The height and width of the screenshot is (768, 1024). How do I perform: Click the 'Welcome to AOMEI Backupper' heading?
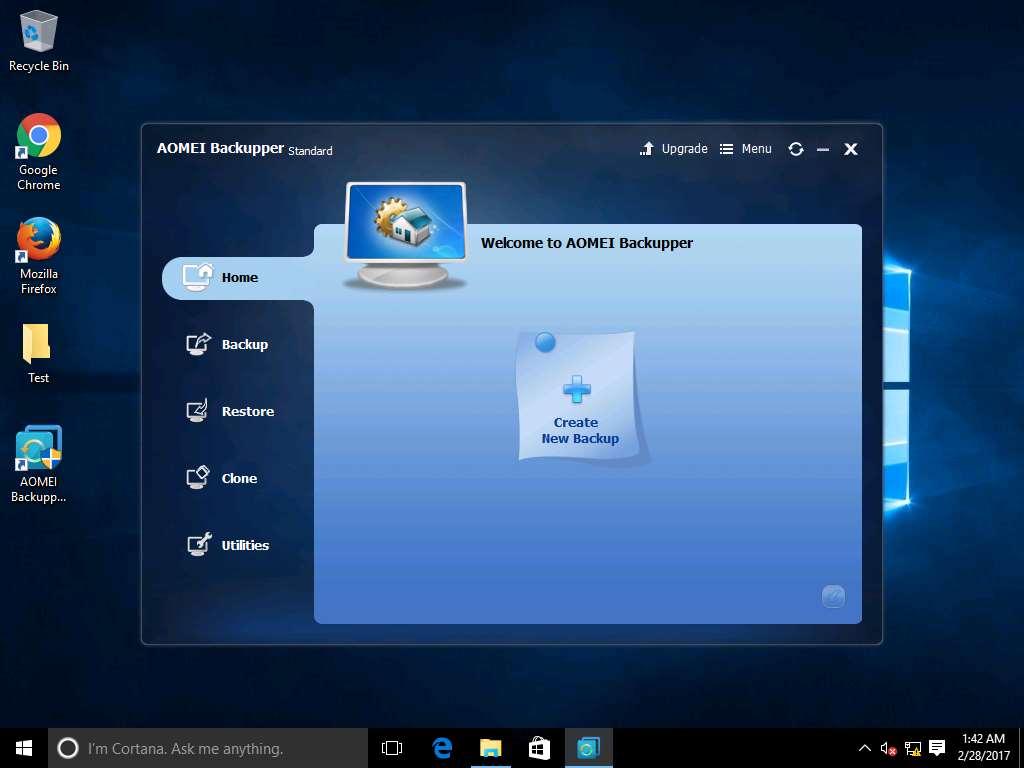(586, 243)
